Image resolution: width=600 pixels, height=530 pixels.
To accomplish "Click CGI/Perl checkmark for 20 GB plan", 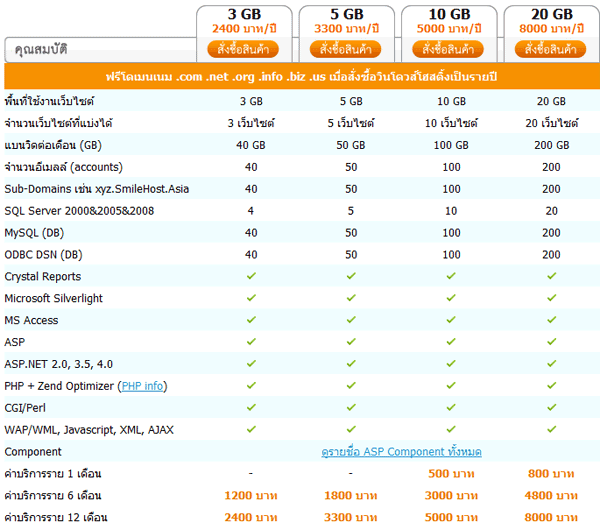I will click(551, 407).
